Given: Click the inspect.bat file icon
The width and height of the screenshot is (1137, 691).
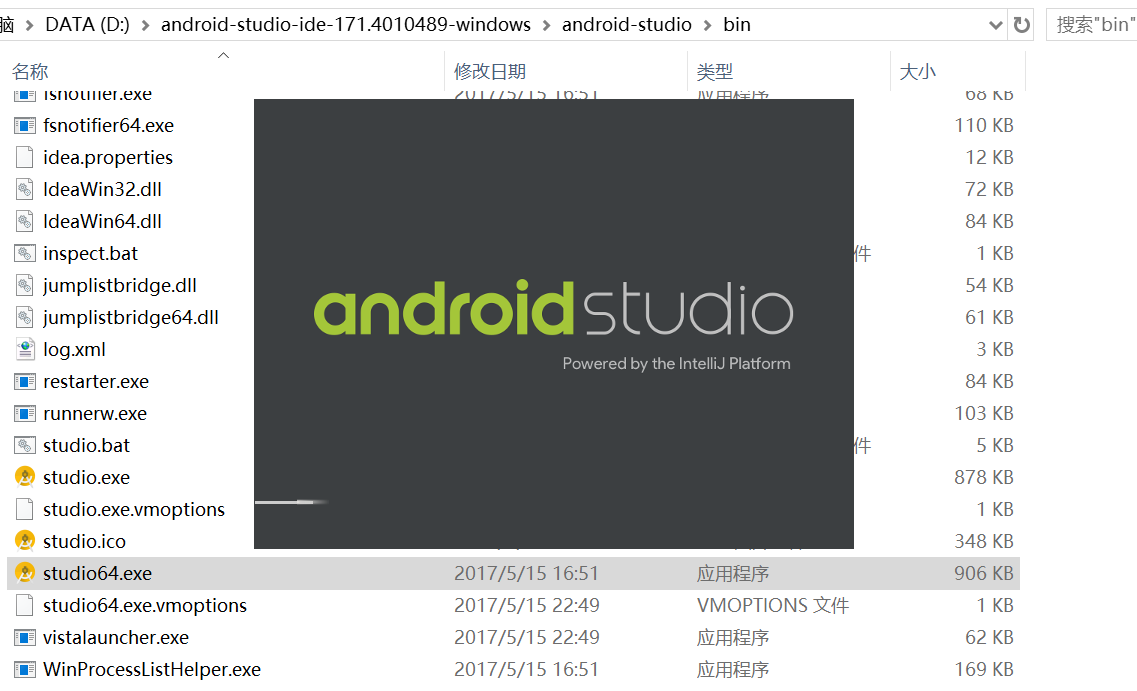Looking at the screenshot, I should tap(25, 253).
